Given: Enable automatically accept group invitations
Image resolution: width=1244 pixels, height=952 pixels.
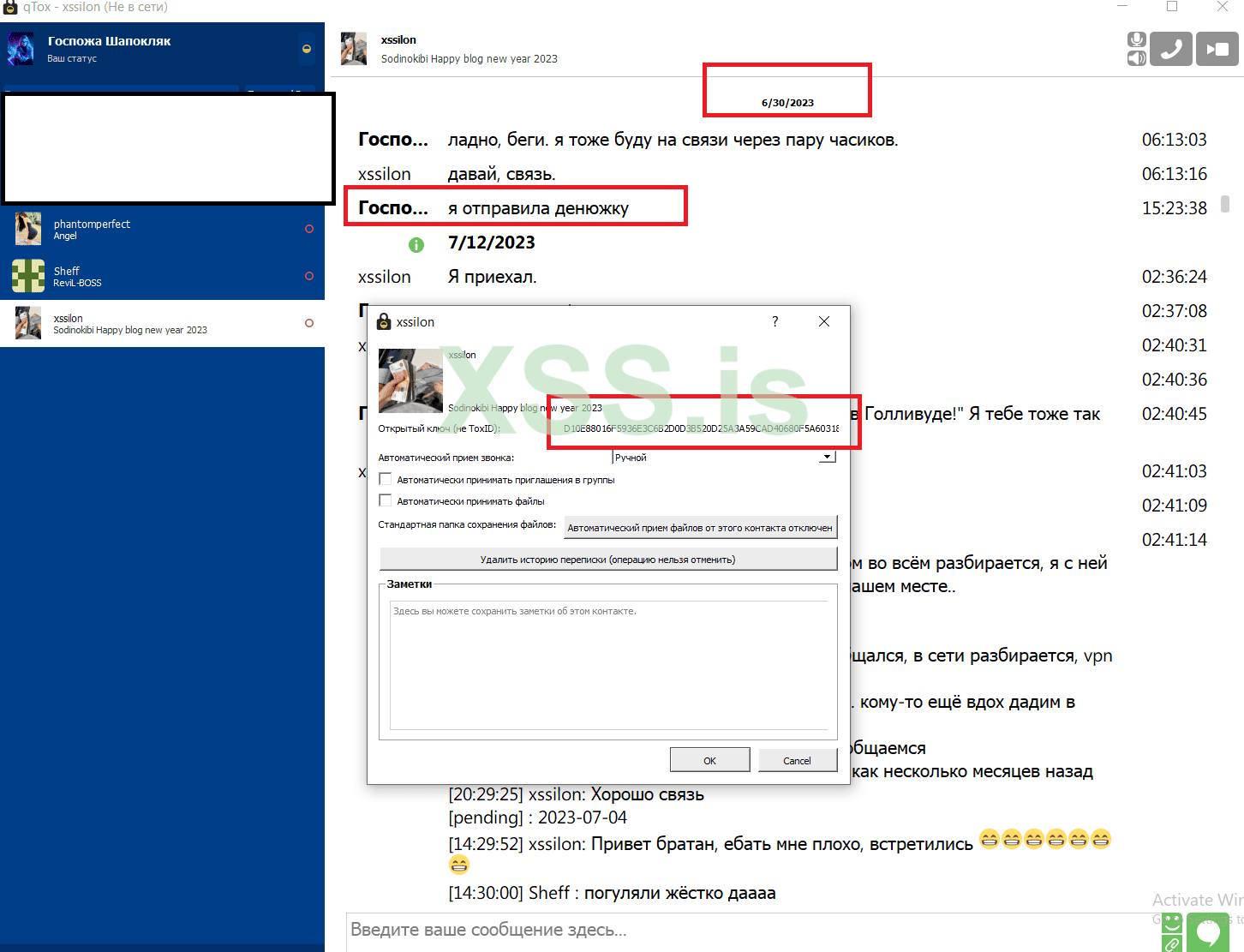Looking at the screenshot, I should 386,478.
